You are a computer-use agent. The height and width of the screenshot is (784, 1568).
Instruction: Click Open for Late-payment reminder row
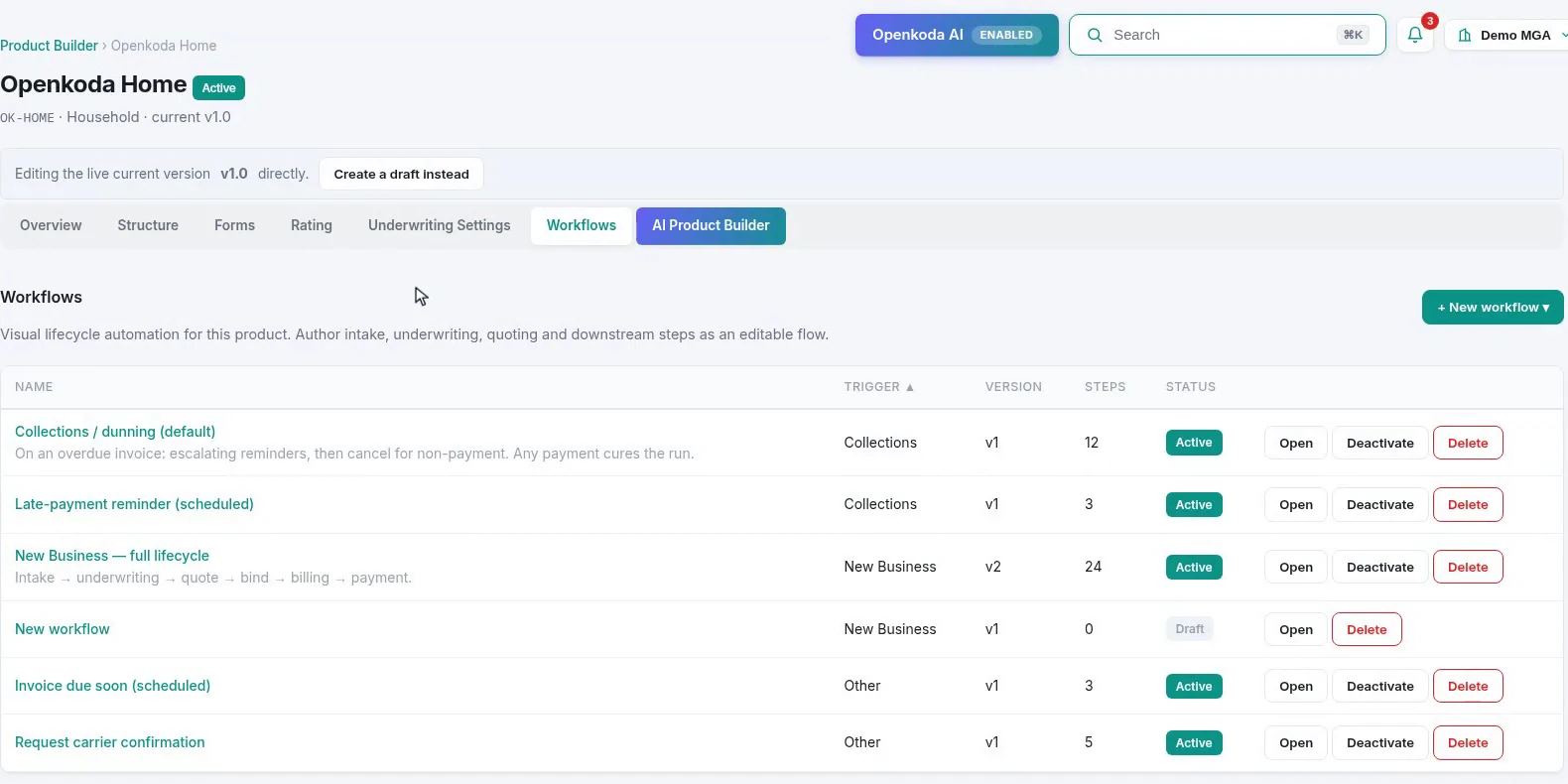click(1296, 504)
